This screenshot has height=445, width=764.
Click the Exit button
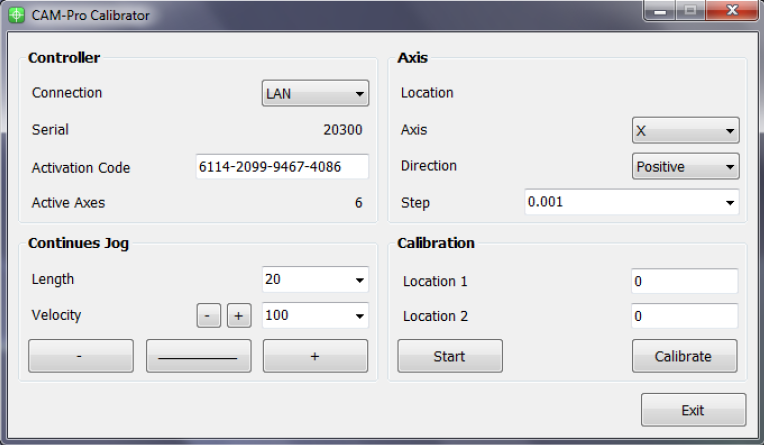click(x=693, y=410)
